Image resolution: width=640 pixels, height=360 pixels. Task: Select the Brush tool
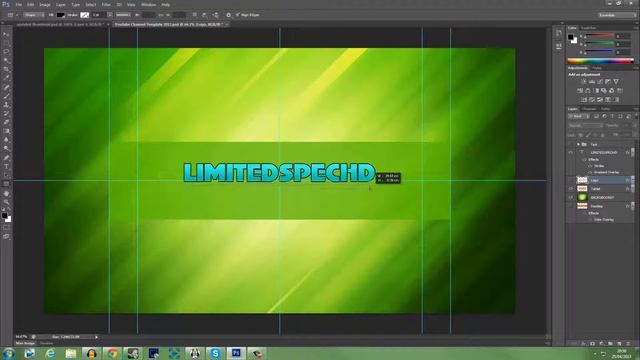coord(6,96)
